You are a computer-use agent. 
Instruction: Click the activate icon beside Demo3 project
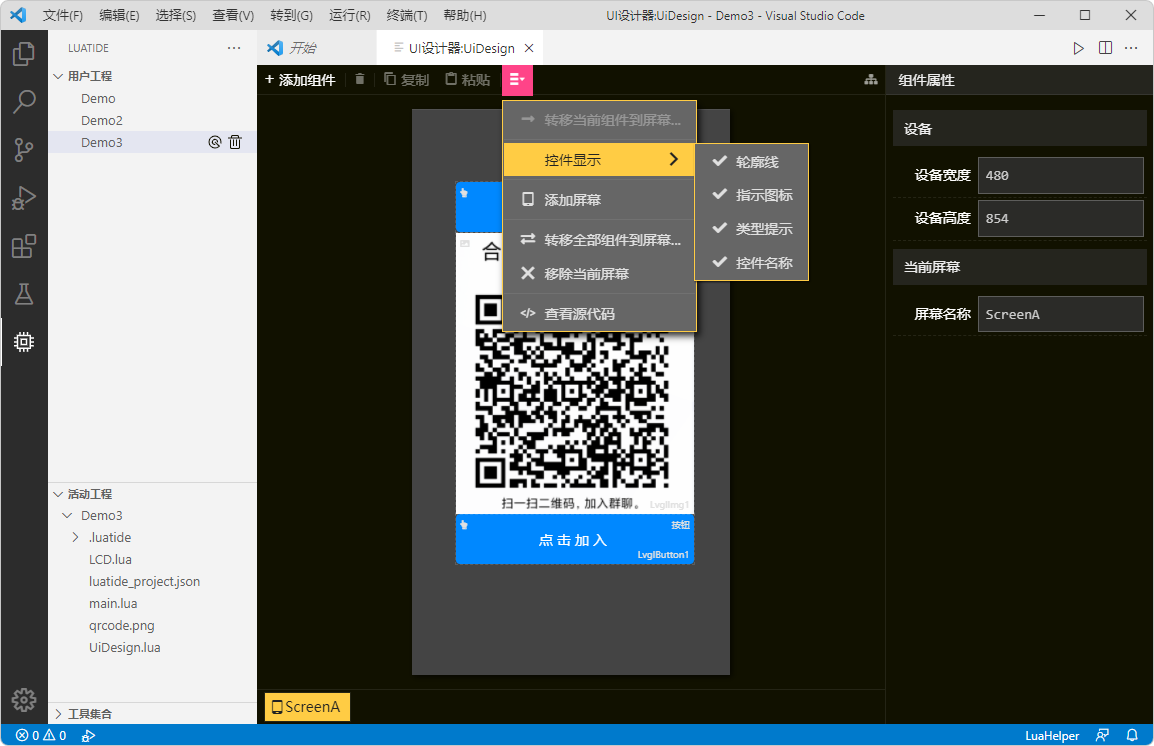click(x=214, y=142)
